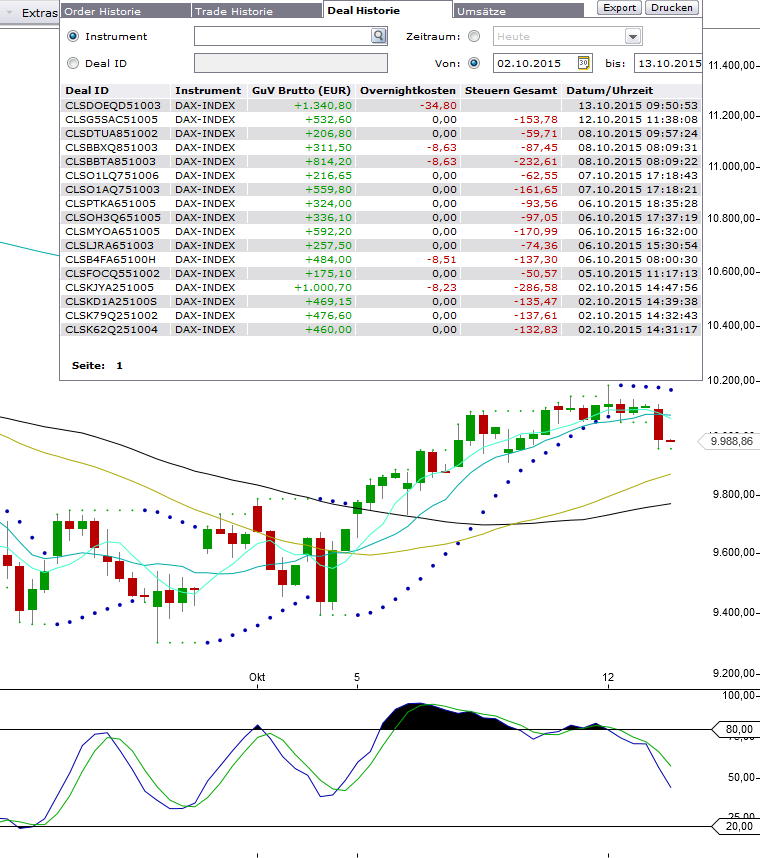
Task: Choose the Zeitraum radio button
Action: [474, 36]
